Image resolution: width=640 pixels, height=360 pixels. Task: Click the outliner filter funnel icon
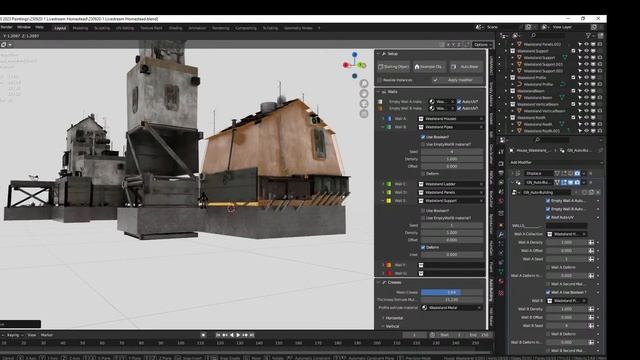(x=588, y=36)
